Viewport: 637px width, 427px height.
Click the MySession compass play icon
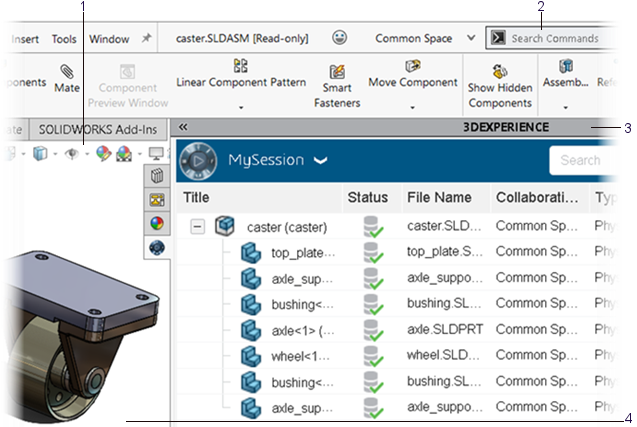click(x=200, y=160)
